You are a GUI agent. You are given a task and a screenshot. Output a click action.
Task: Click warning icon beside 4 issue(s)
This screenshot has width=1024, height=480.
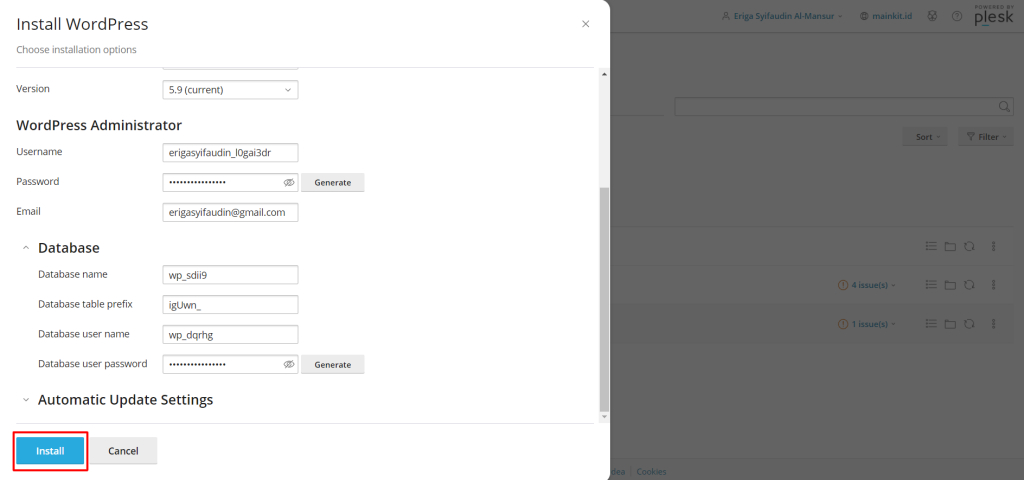coord(842,285)
